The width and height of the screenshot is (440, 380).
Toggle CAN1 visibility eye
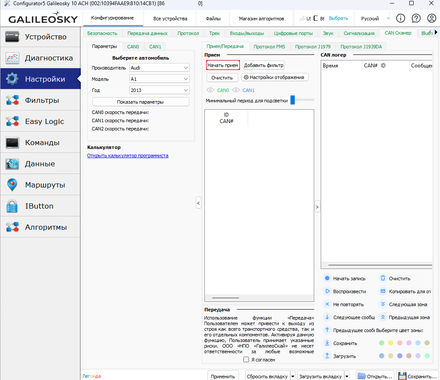(x=236, y=90)
